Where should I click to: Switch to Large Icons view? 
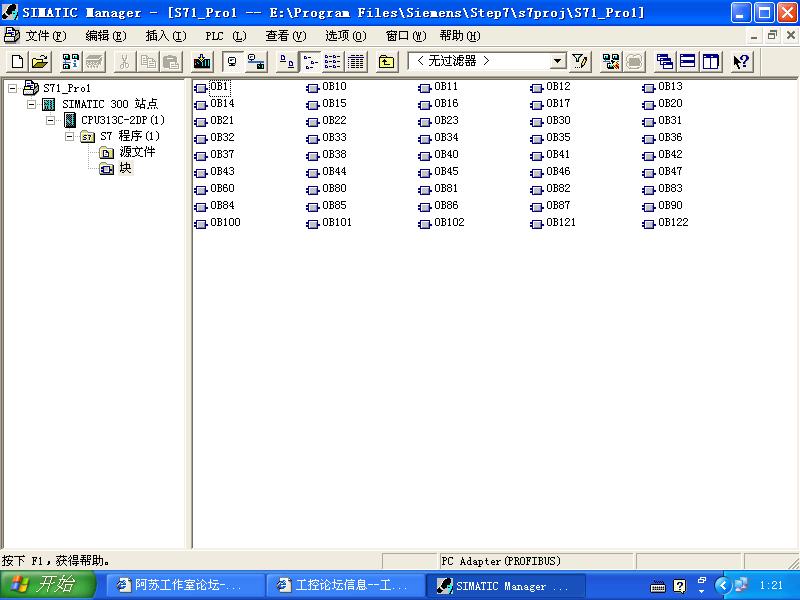(287, 62)
